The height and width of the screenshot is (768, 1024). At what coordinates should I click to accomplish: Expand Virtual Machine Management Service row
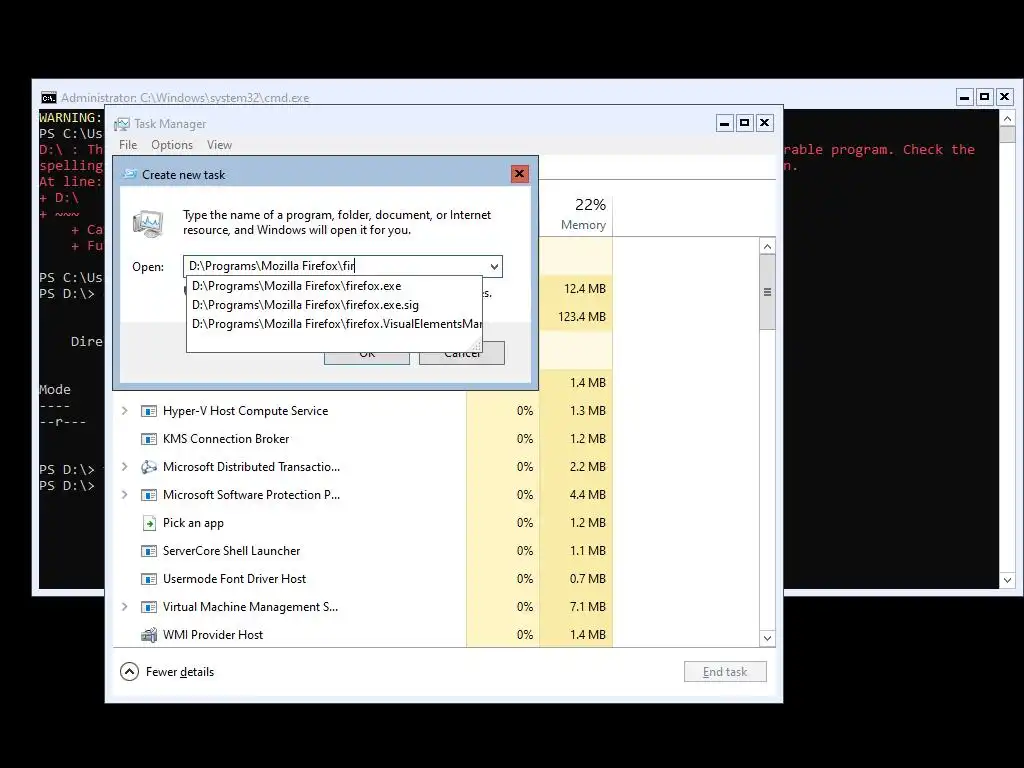coord(125,607)
